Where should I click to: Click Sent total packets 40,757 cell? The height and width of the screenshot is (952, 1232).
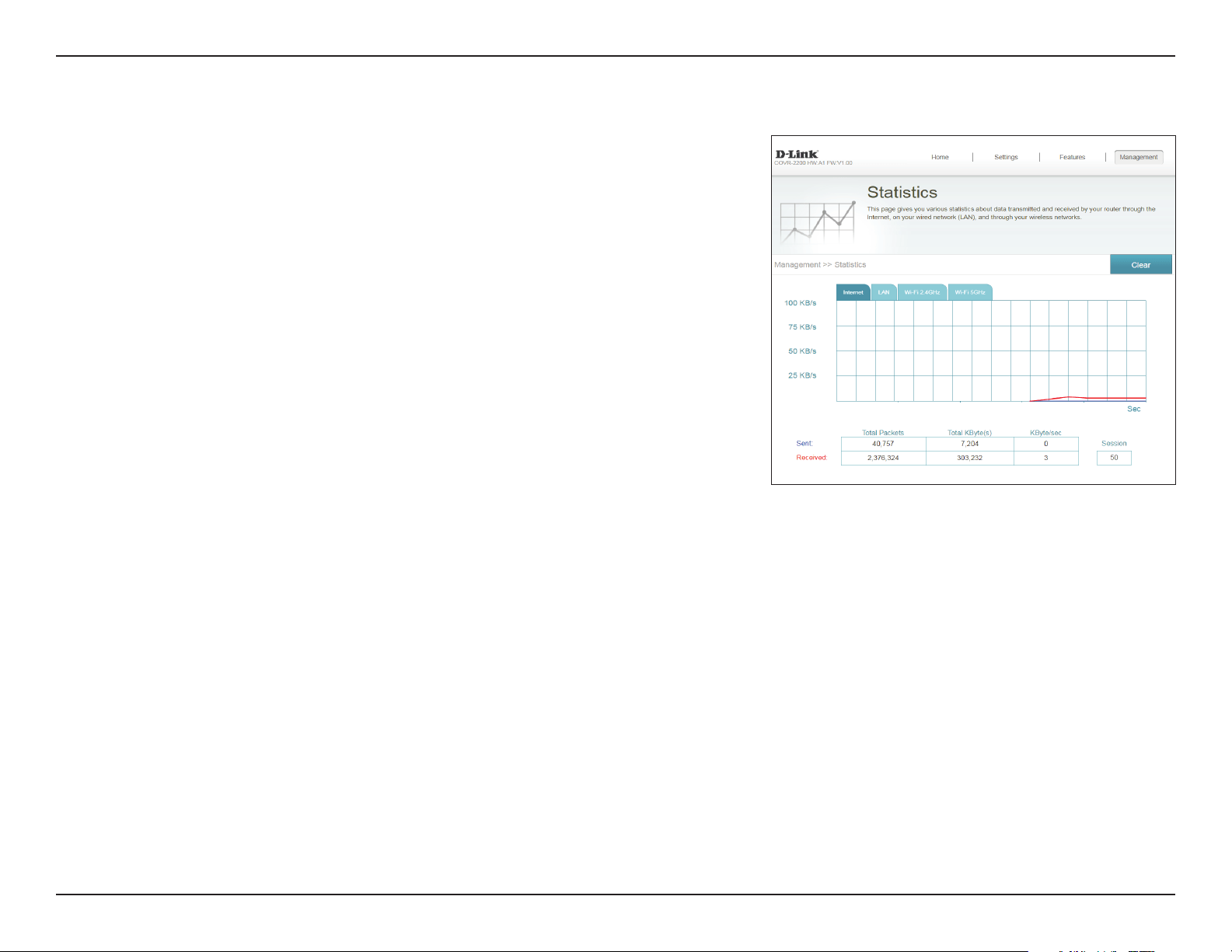click(x=883, y=444)
